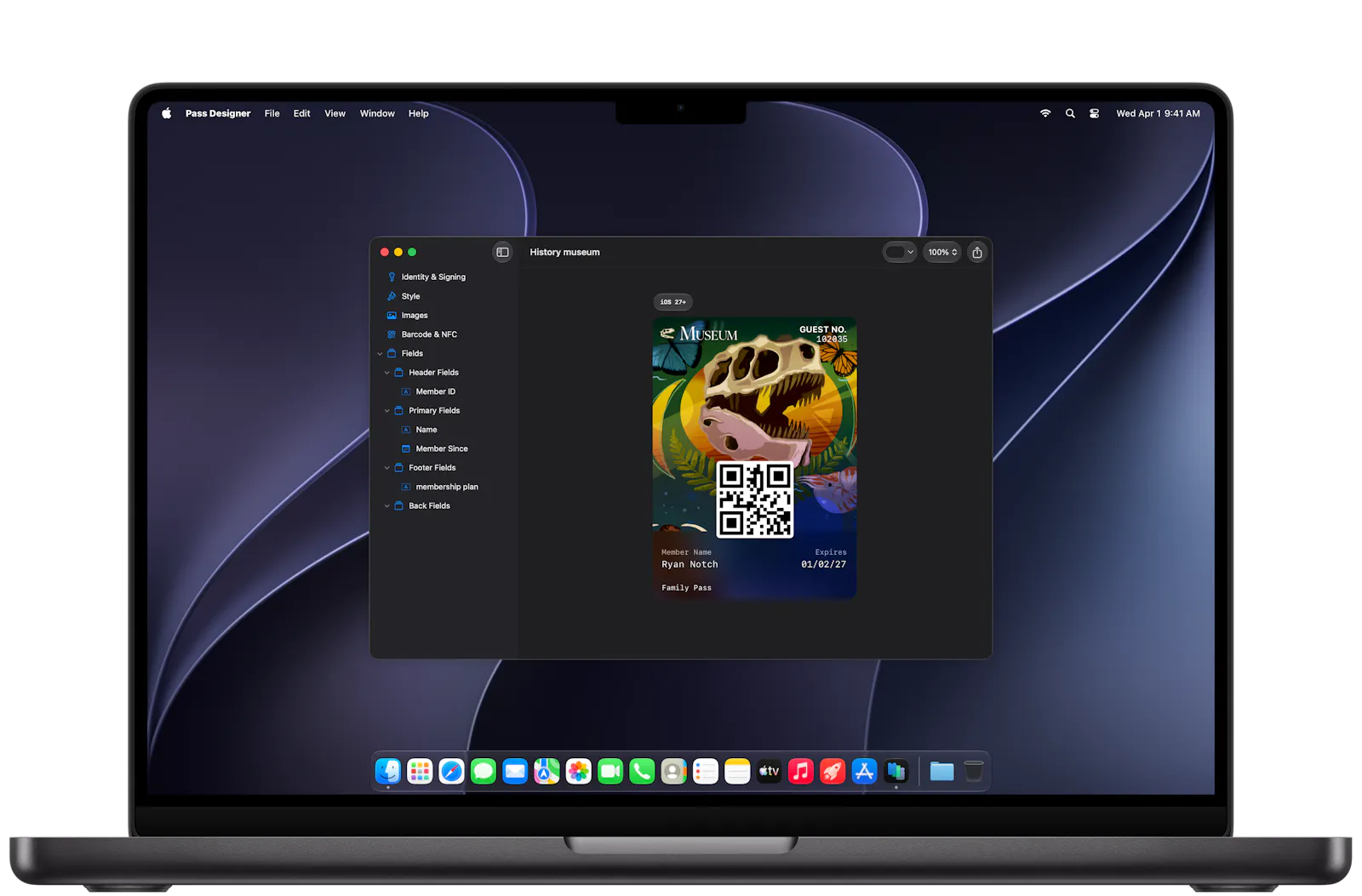This screenshot has width=1362, height=896.
Task: Click the 01/02/27 expiry date value
Action: [823, 564]
